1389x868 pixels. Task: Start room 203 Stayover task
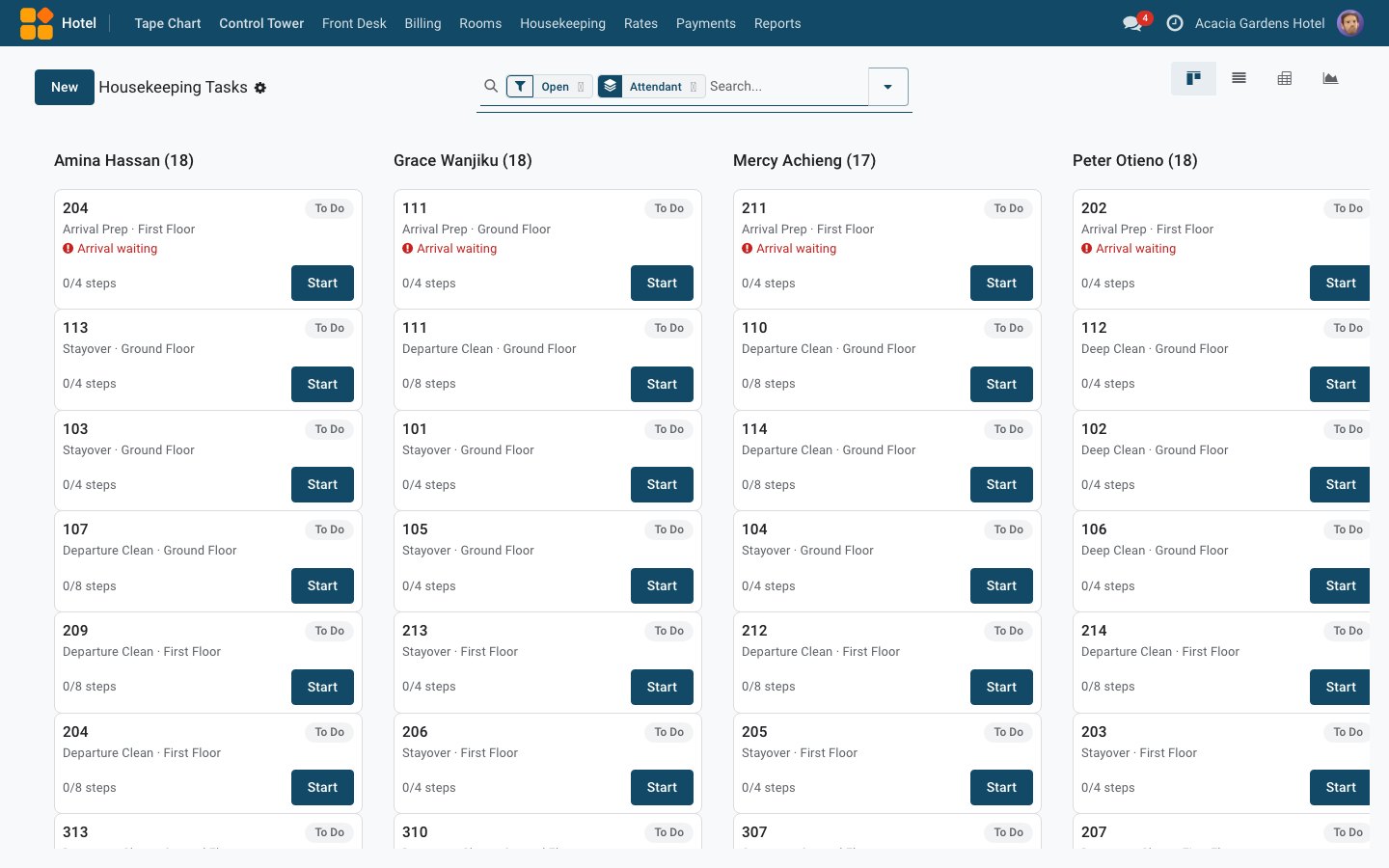pos(1340,787)
